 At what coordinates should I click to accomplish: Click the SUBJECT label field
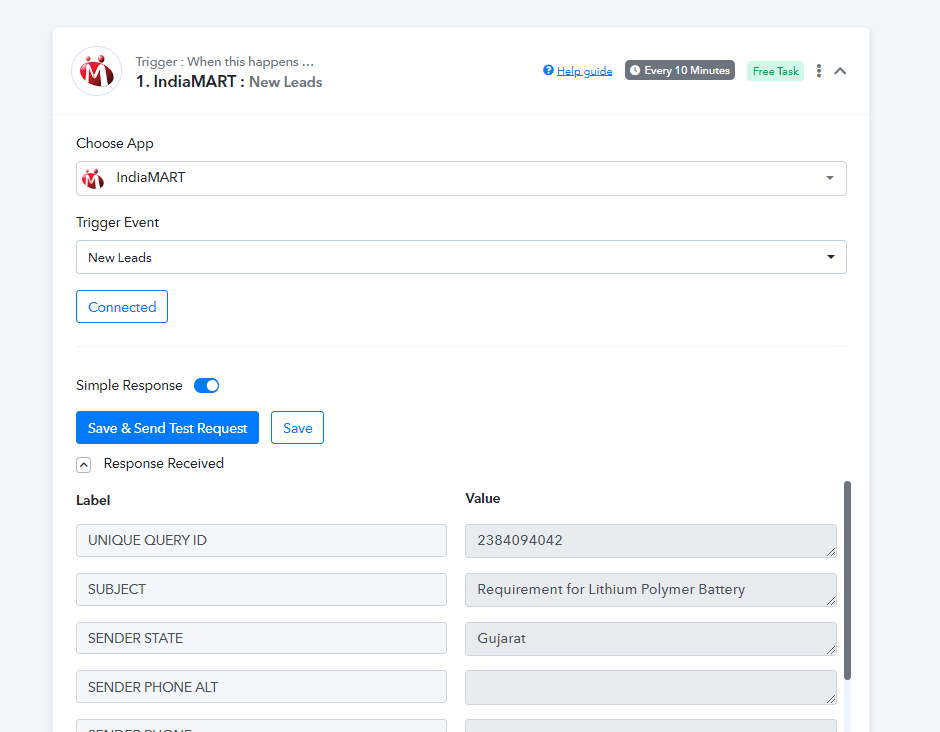point(261,589)
